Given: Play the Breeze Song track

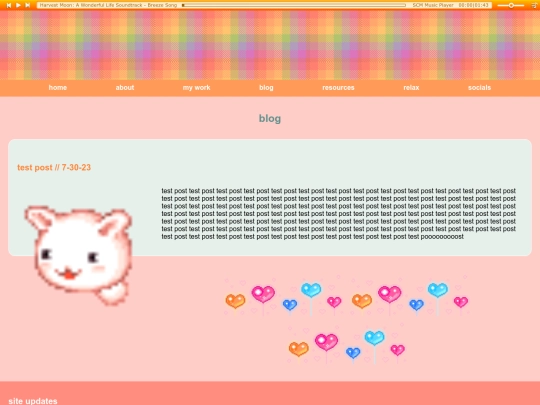Looking at the screenshot, I should point(18,5).
